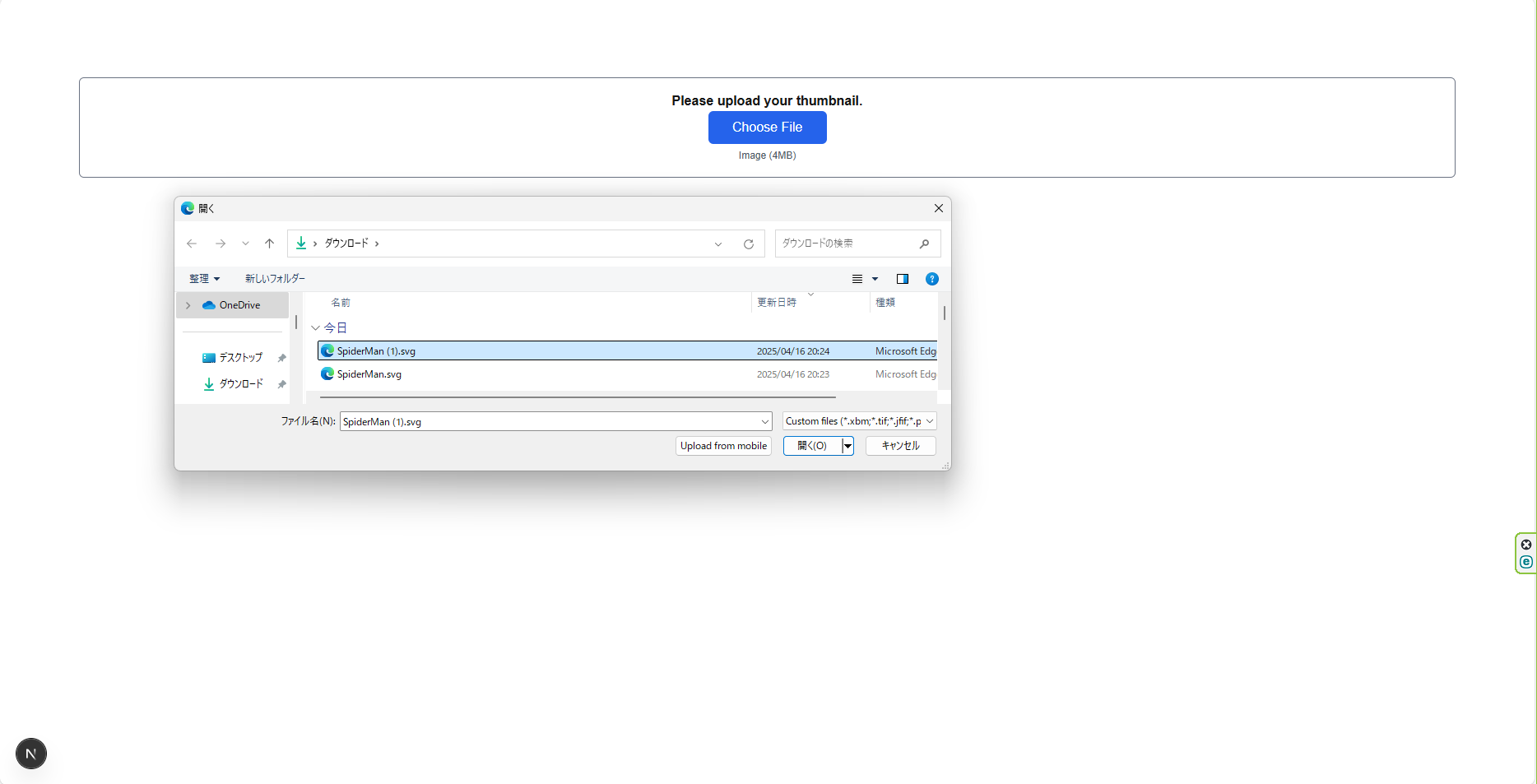Select file SpiderMan.svg
This screenshot has height=784, width=1537.
coord(627,374)
